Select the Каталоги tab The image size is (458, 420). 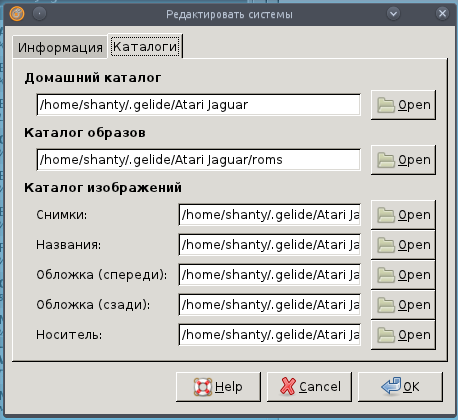[145, 47]
